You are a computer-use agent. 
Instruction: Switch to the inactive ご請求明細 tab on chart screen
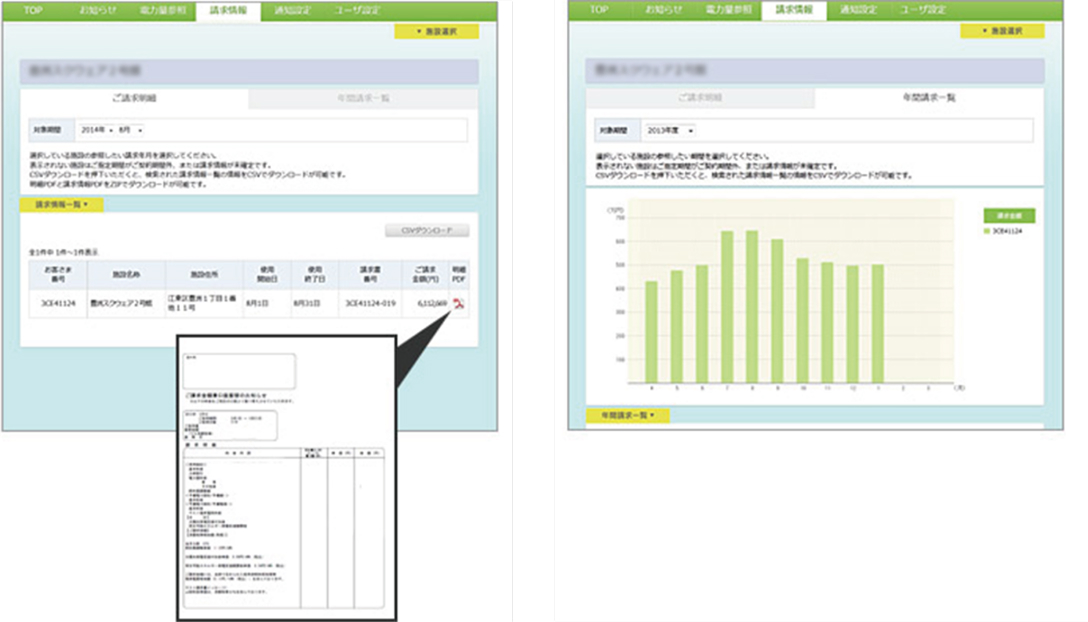pyautogui.click(x=700, y=98)
